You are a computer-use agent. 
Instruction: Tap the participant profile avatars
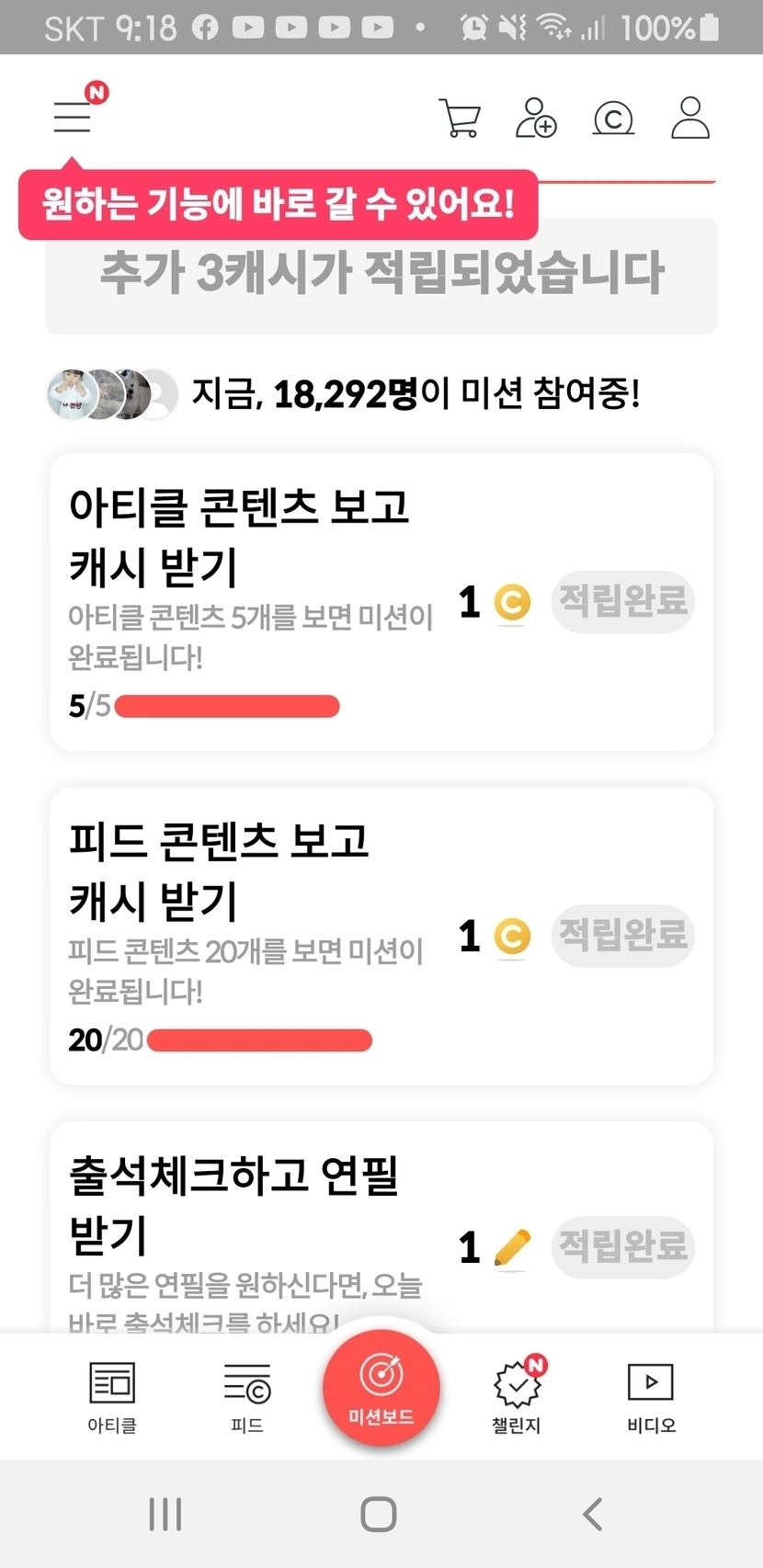coord(111,394)
